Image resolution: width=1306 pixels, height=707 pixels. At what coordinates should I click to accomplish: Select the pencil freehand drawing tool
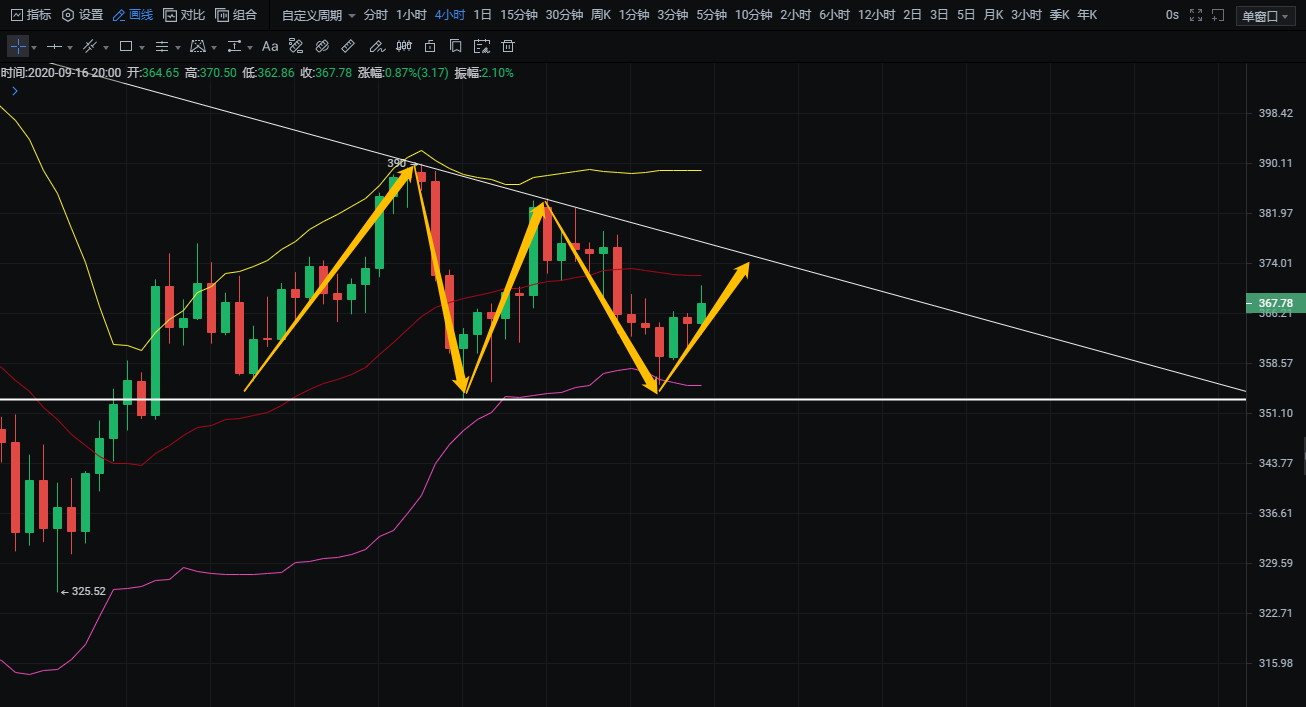(x=375, y=46)
